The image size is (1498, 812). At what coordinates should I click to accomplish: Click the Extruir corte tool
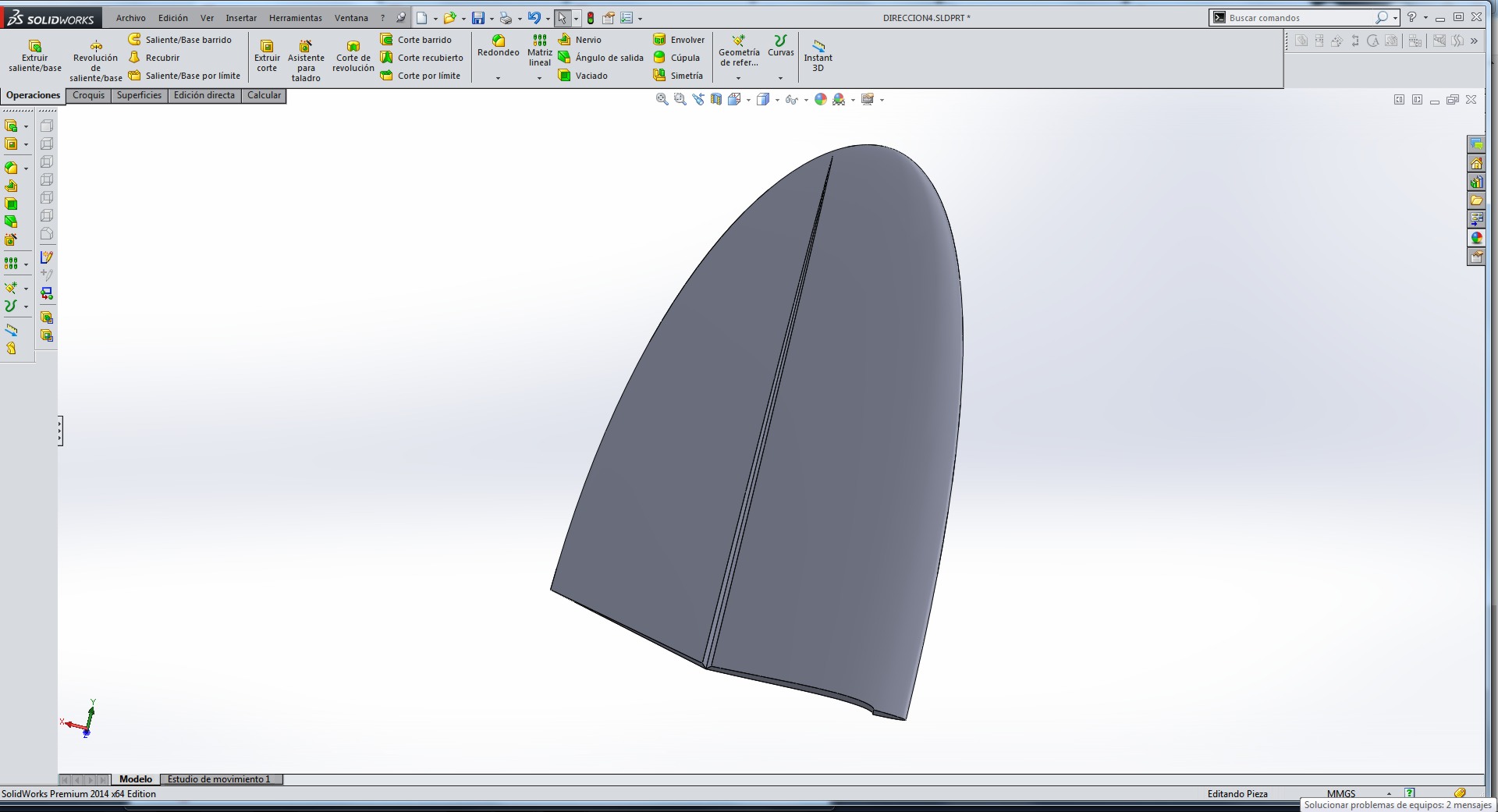click(x=267, y=56)
